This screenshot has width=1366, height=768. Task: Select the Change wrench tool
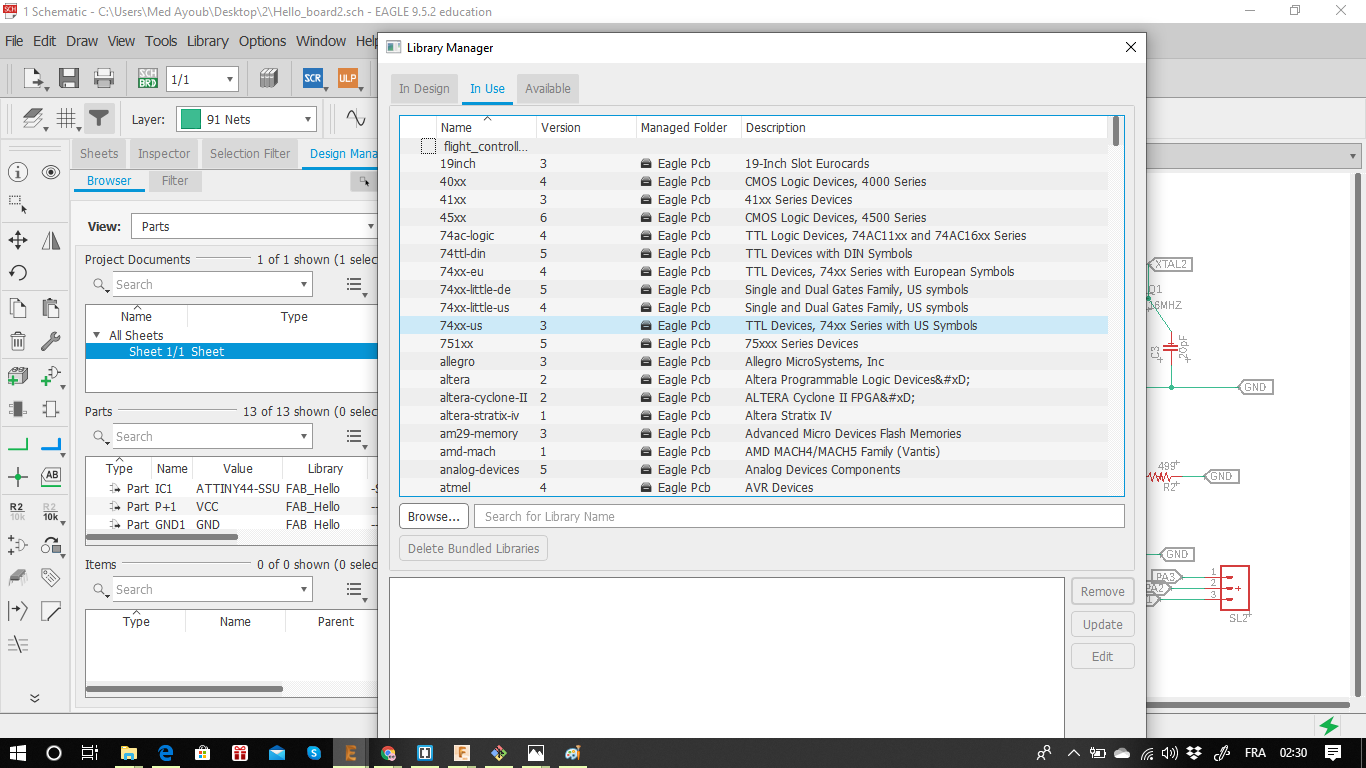tap(51, 342)
